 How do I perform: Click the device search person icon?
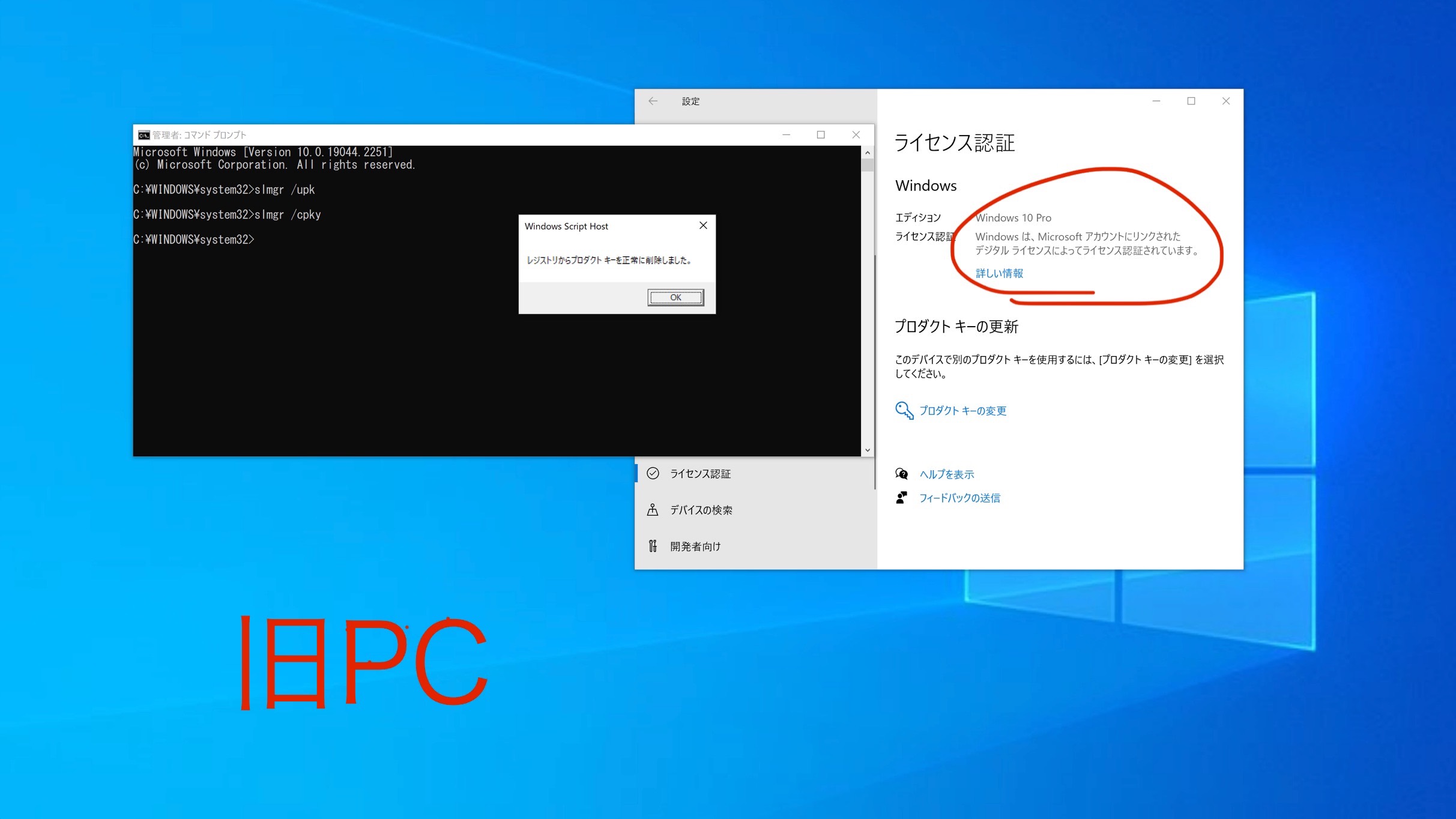point(653,510)
